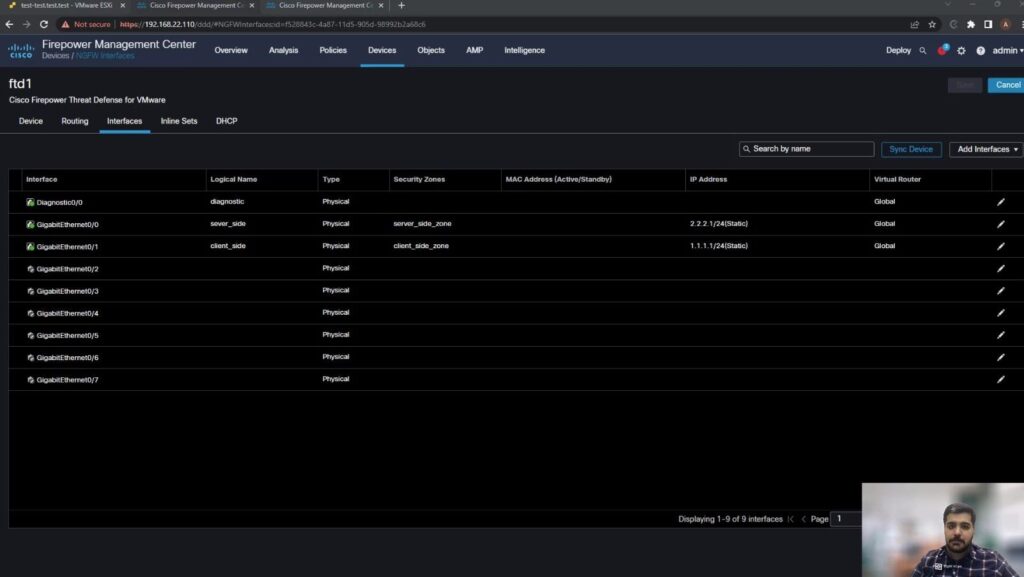Edit GigabitEthernet0/1 using its pencil icon
The image size is (1024, 577).
tap(1000, 247)
